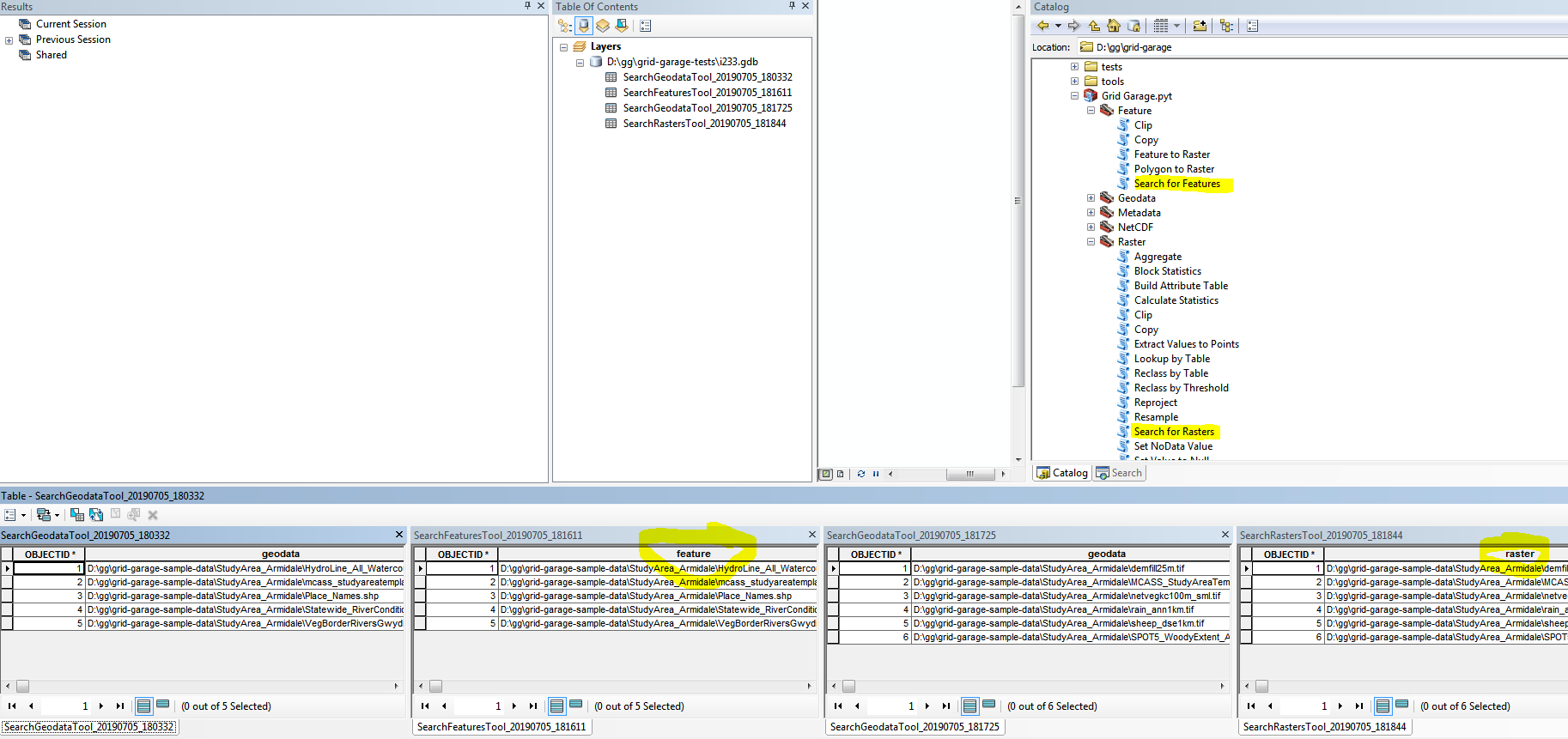
Task: Click Clear Selection icon in table toolbar
Action: point(115,514)
